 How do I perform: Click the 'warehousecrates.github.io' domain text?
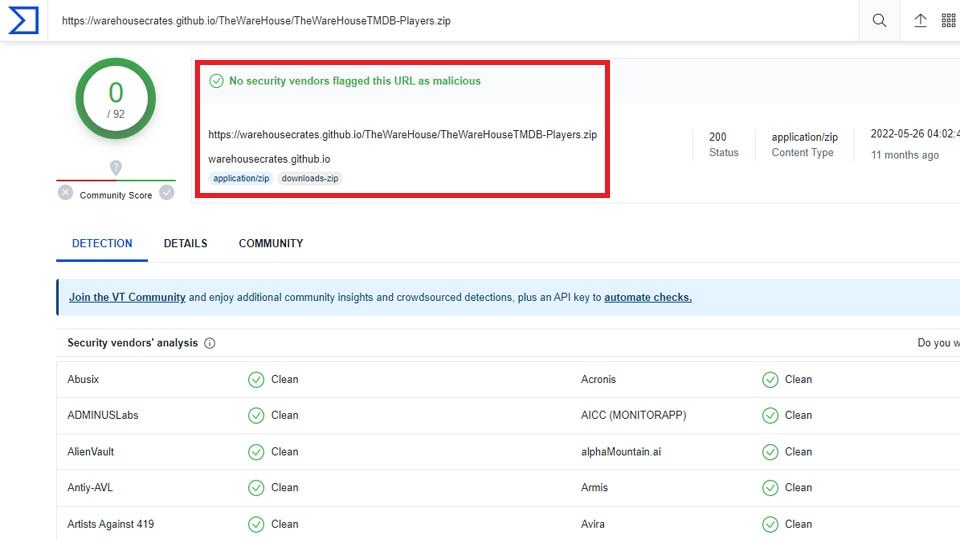pos(269,159)
